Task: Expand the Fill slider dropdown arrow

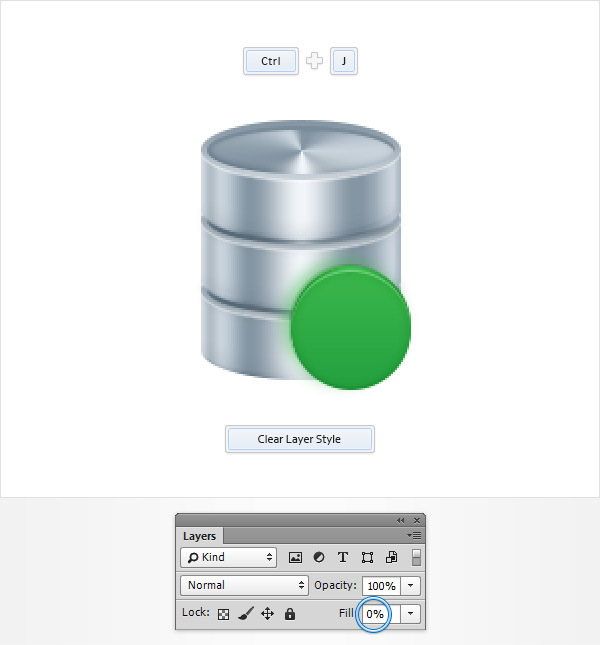Action: point(412,614)
